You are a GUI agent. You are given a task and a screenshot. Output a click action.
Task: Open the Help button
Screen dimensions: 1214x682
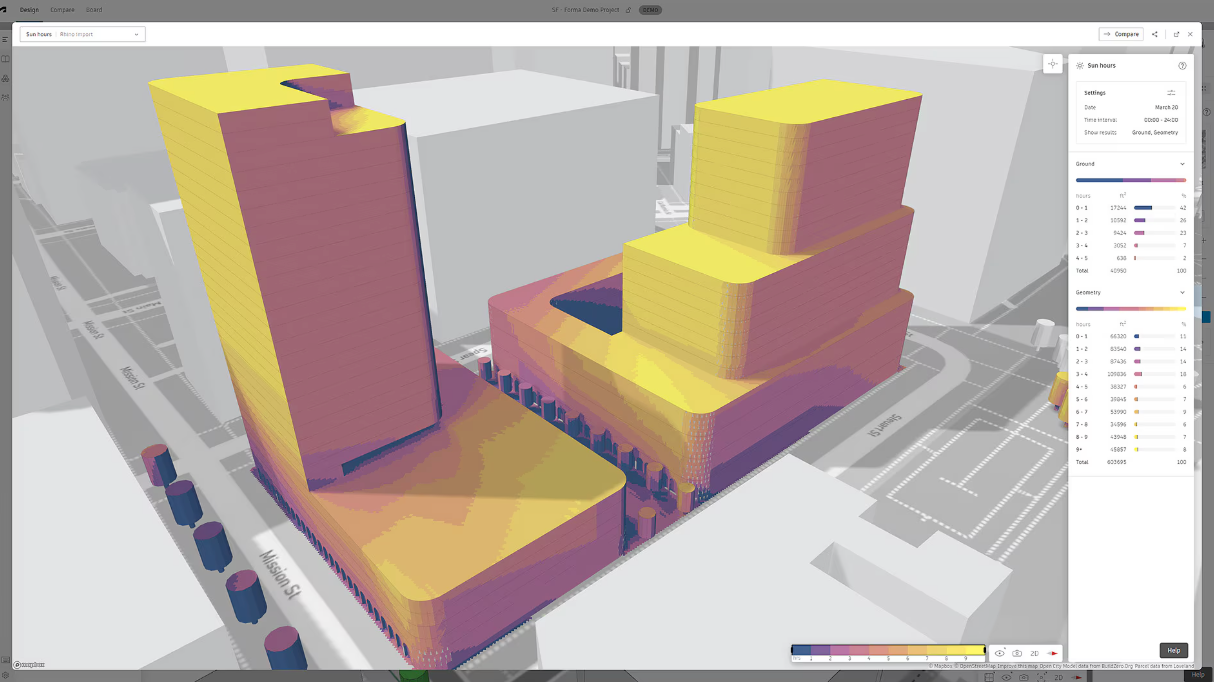tap(1174, 650)
